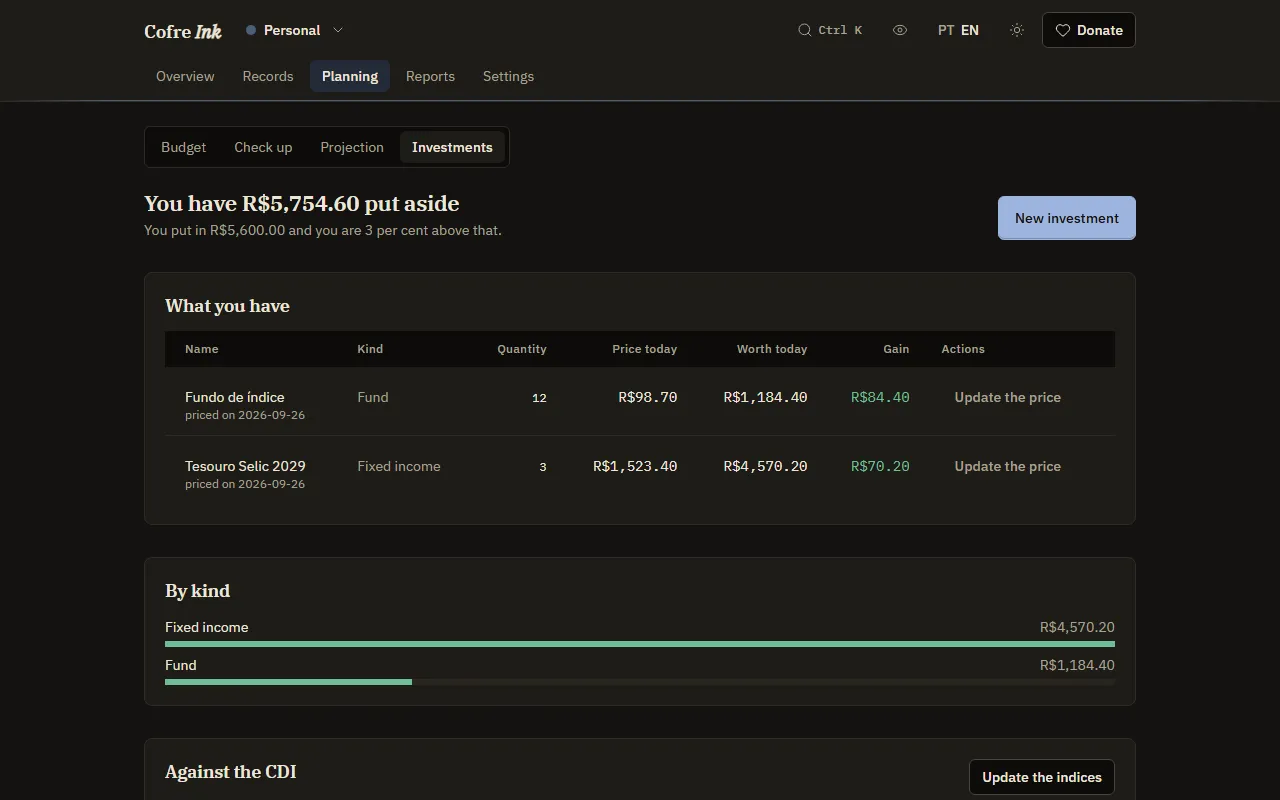Click the New investment button
The height and width of the screenshot is (800, 1280).
pos(1067,218)
